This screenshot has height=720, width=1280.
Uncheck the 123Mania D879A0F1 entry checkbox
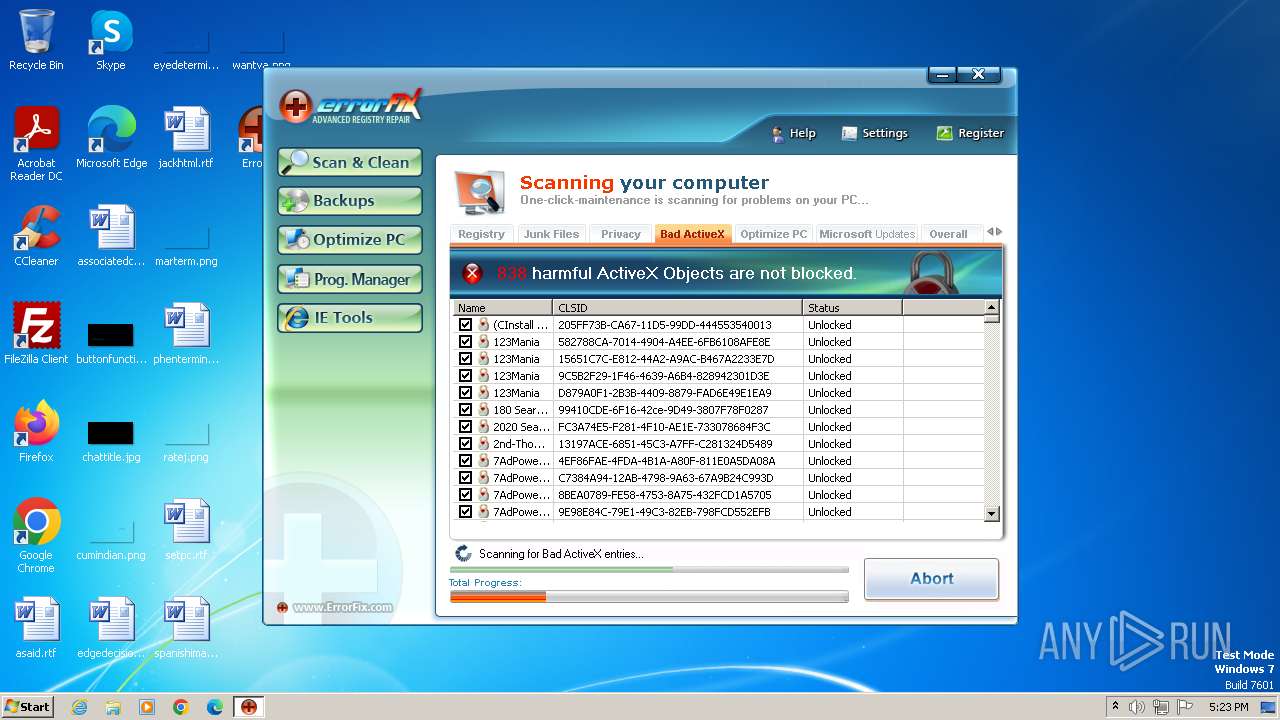click(465, 393)
